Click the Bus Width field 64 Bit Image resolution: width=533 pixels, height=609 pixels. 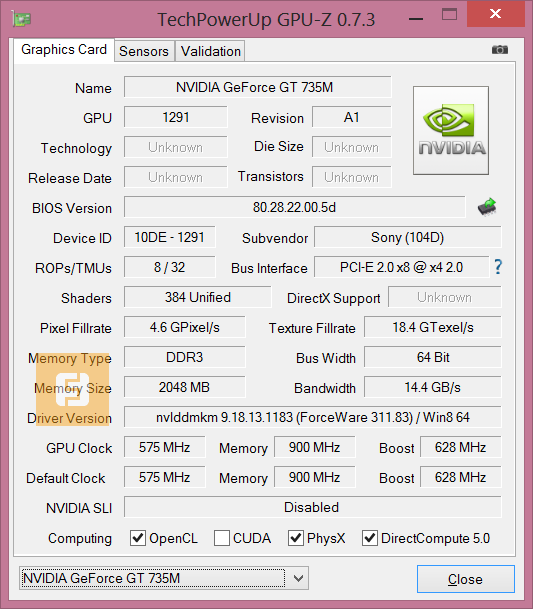pyautogui.click(x=433, y=357)
